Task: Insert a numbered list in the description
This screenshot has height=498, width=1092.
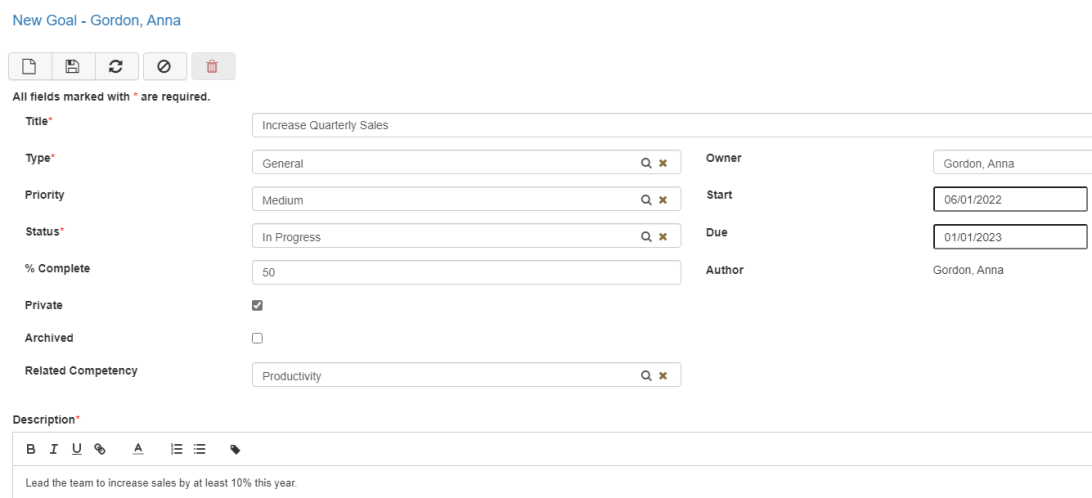Action: [176, 450]
